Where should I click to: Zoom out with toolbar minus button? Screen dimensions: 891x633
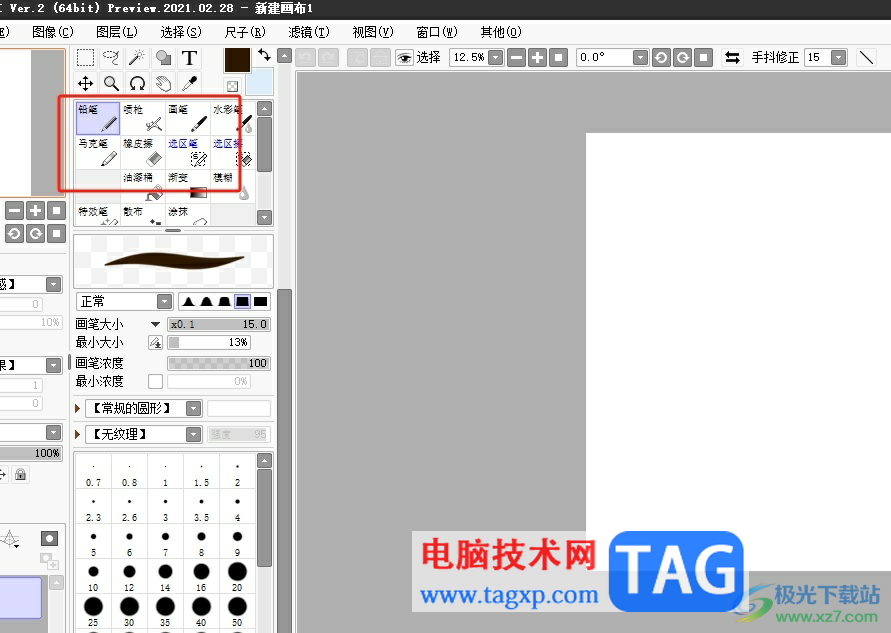coord(516,57)
